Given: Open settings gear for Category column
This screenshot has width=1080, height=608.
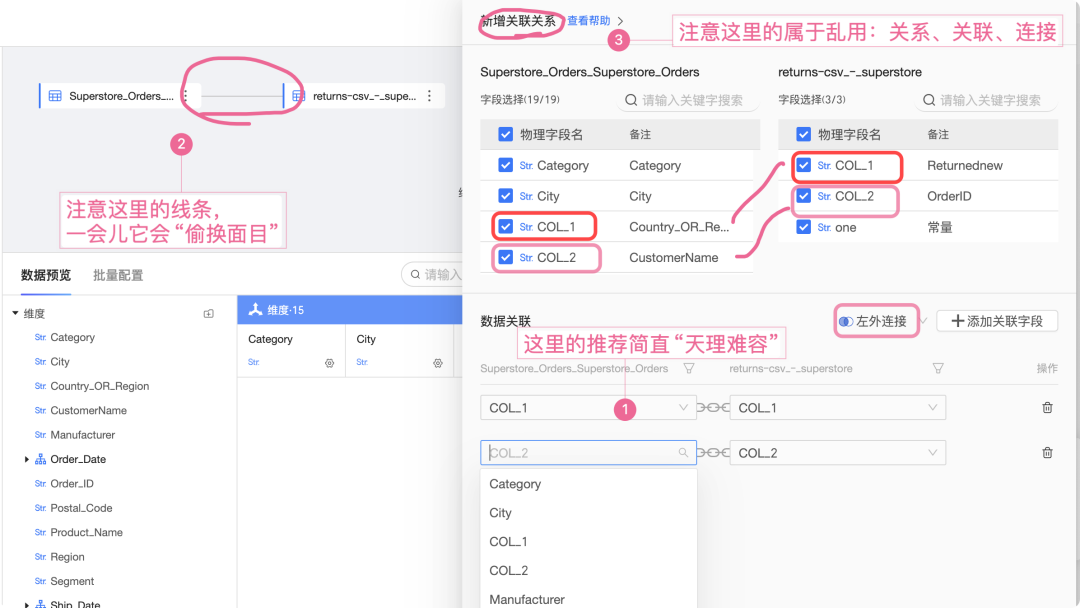Looking at the screenshot, I should 329,363.
